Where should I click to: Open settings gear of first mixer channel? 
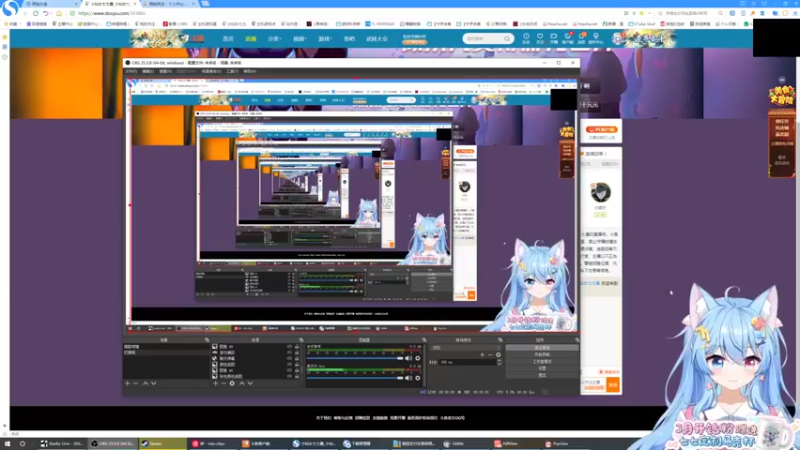[418, 358]
